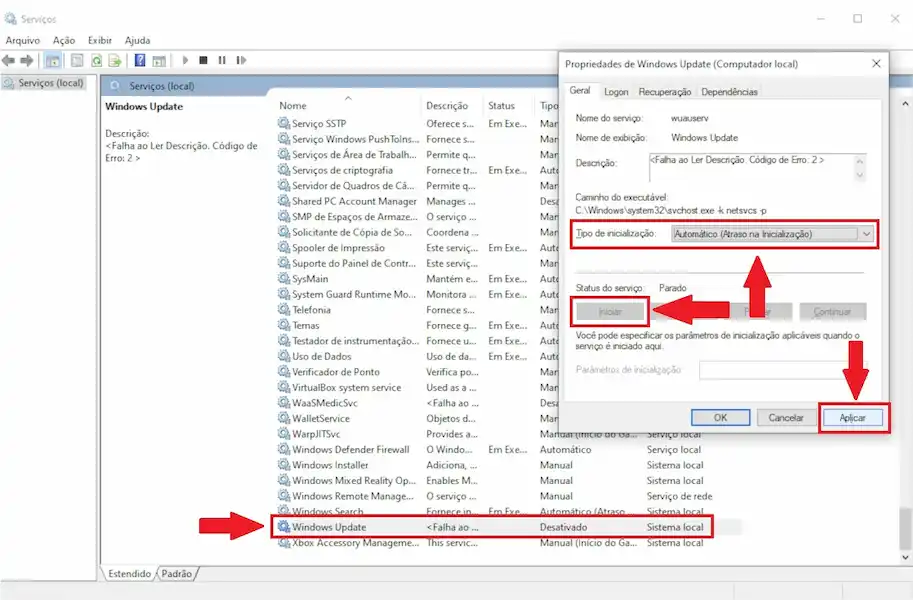Click the Desativado cell of Windows Update

pos(563,527)
